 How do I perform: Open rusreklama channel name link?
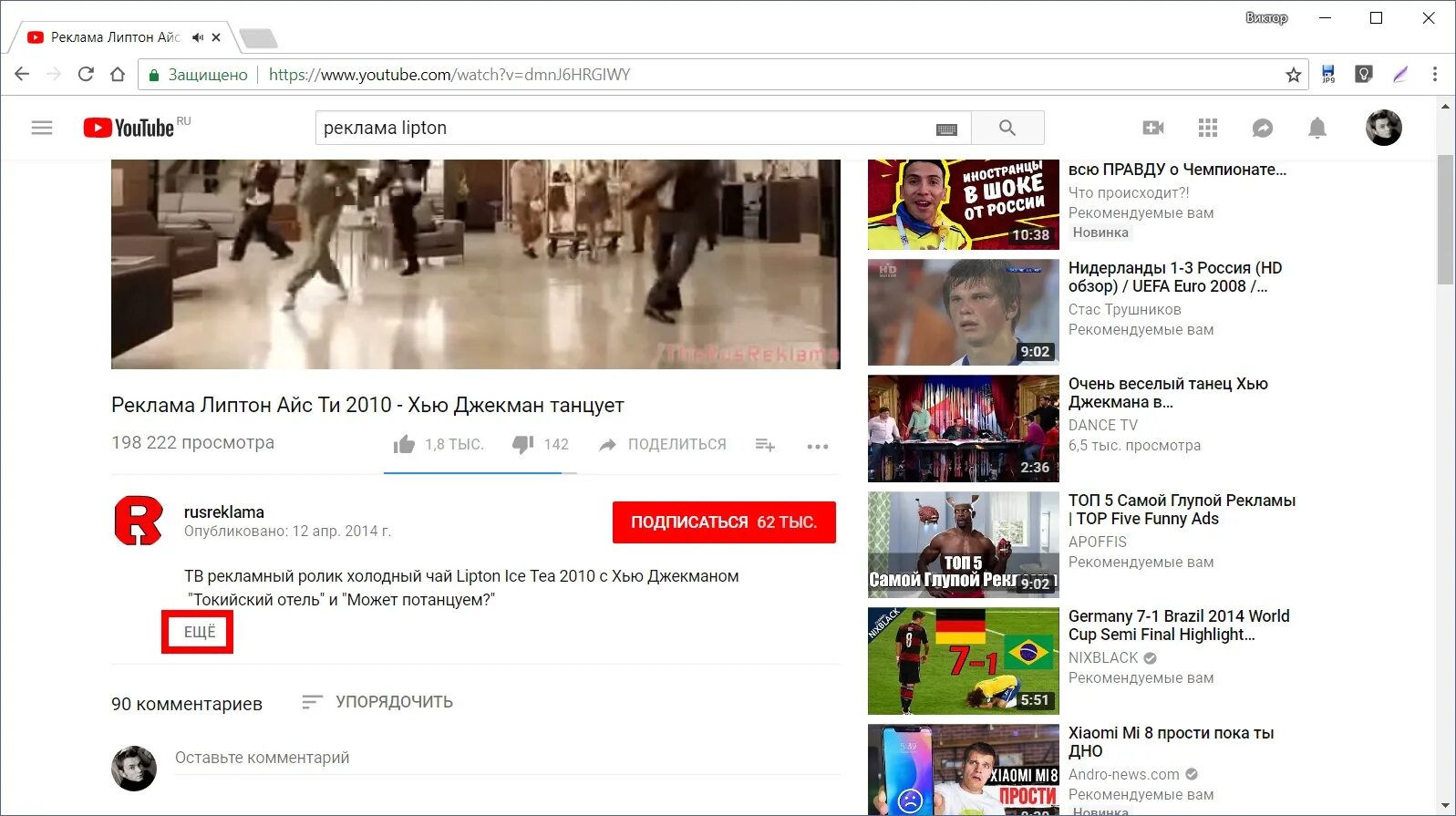(x=224, y=511)
